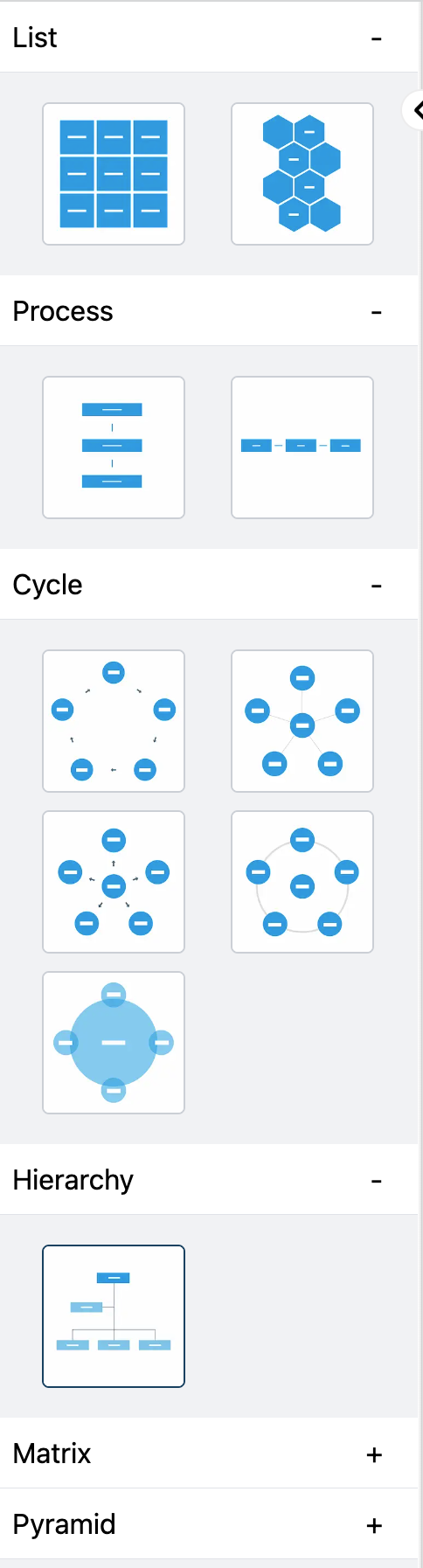The height and width of the screenshot is (1568, 423).
Task: Pick the diverging arrows radial cycle layout
Action: [114, 882]
